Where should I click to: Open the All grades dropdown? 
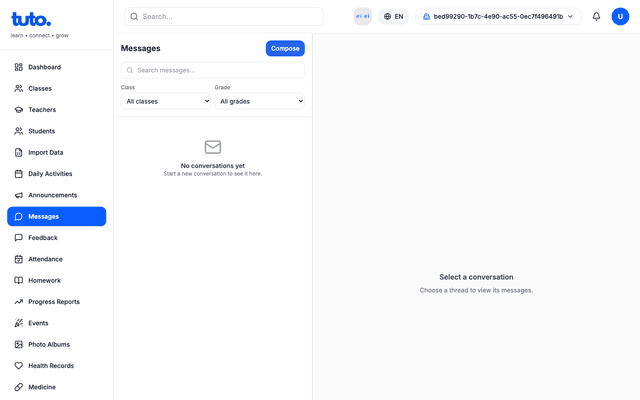[x=260, y=101]
